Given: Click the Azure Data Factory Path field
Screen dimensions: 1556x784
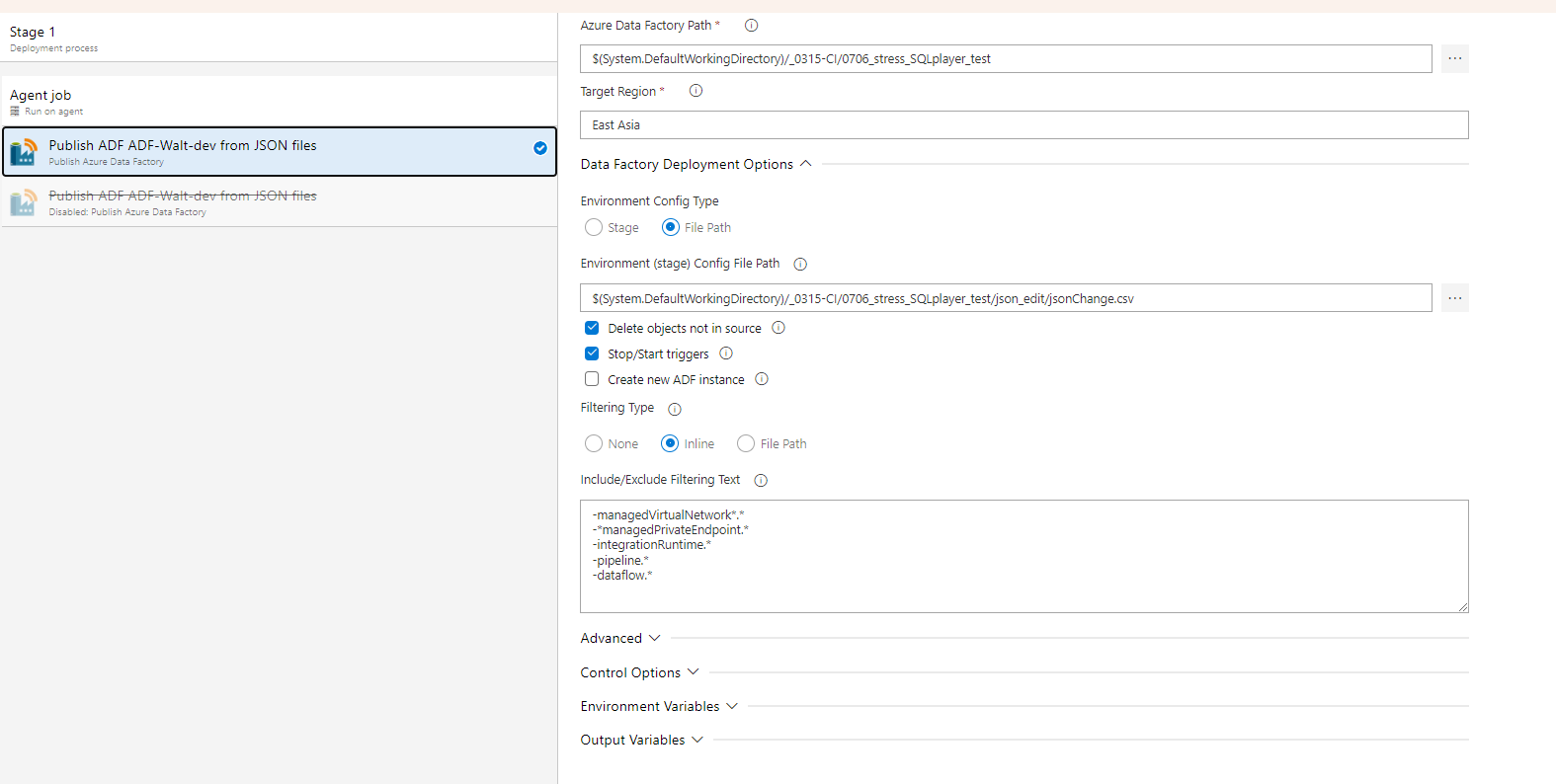Looking at the screenshot, I should 1006,58.
